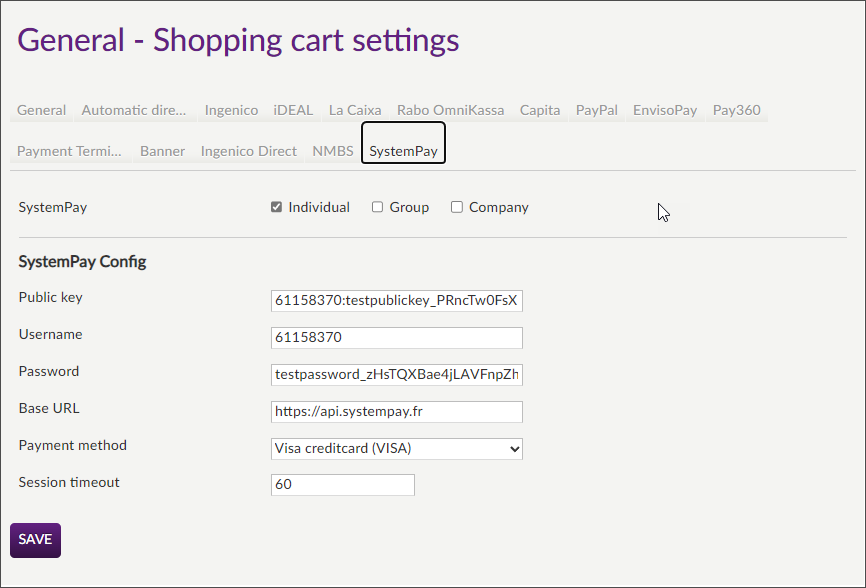Select the Base URL input field
Image resolution: width=866 pixels, height=588 pixels.
(396, 411)
